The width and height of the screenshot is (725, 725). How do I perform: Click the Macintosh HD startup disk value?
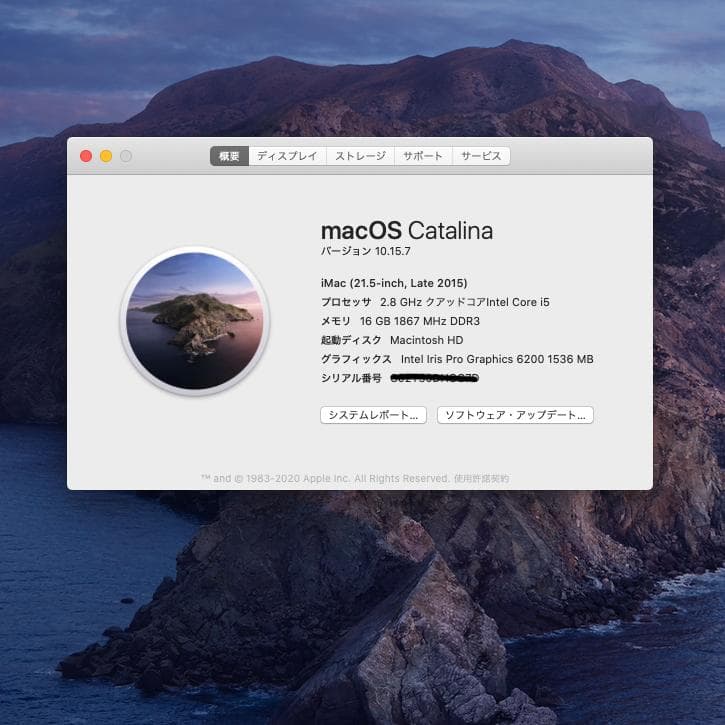tap(426, 340)
